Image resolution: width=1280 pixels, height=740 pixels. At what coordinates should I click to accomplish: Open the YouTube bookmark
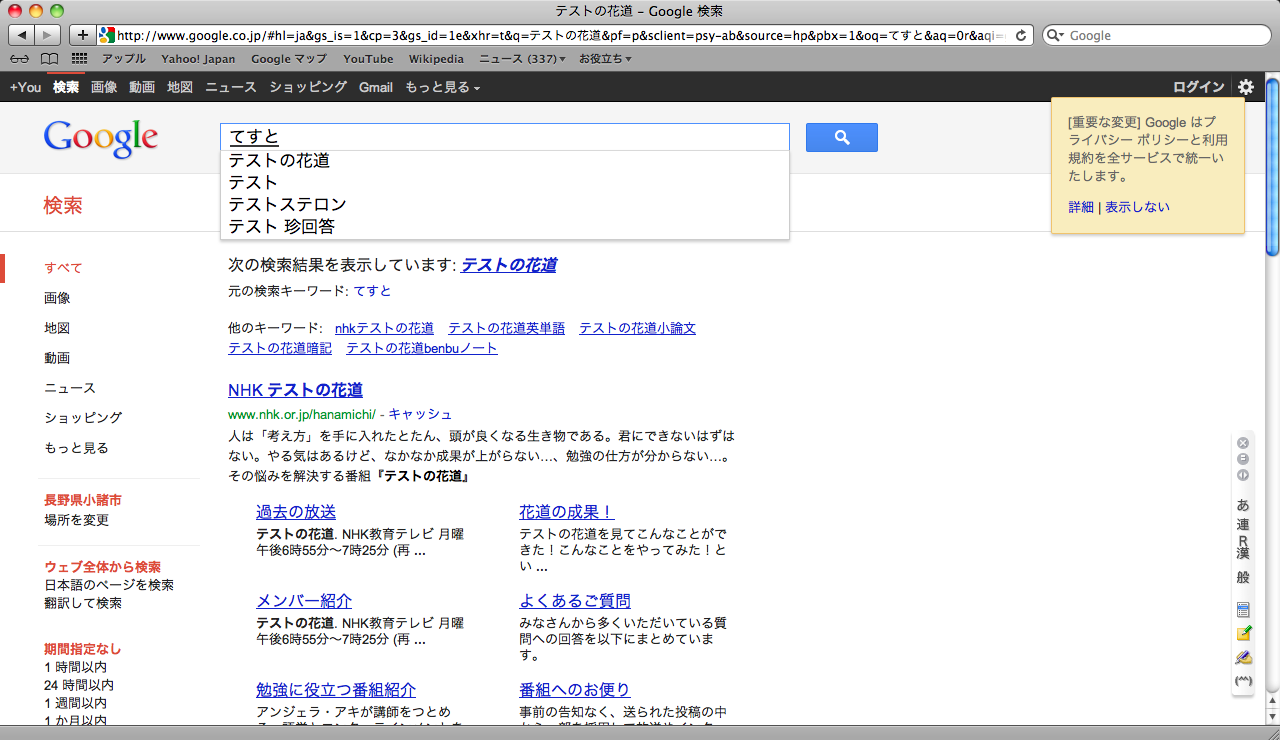(368, 59)
